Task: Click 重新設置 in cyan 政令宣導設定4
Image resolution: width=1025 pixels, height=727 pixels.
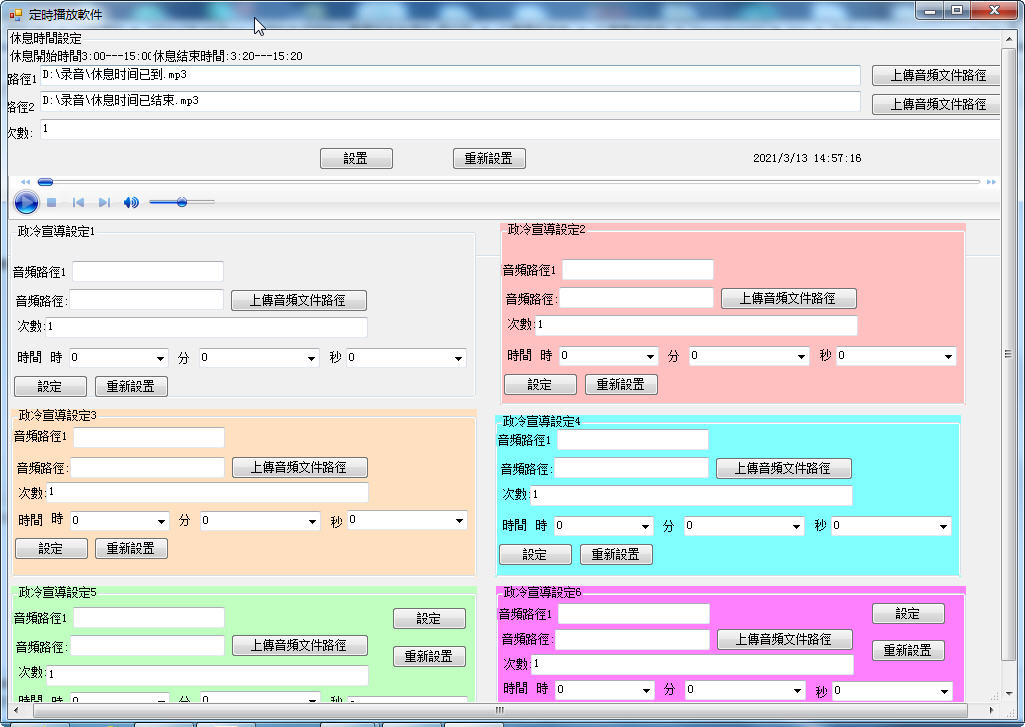Action: click(616, 554)
